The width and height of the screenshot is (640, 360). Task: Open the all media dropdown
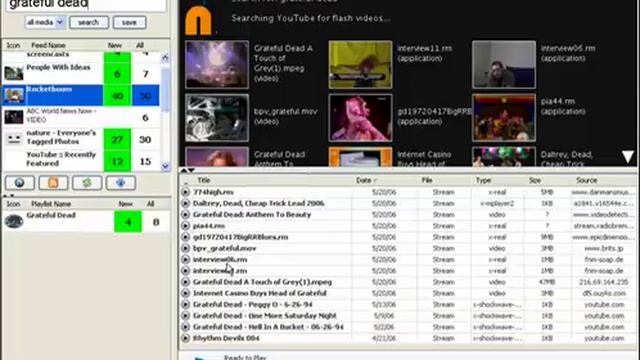[45, 22]
